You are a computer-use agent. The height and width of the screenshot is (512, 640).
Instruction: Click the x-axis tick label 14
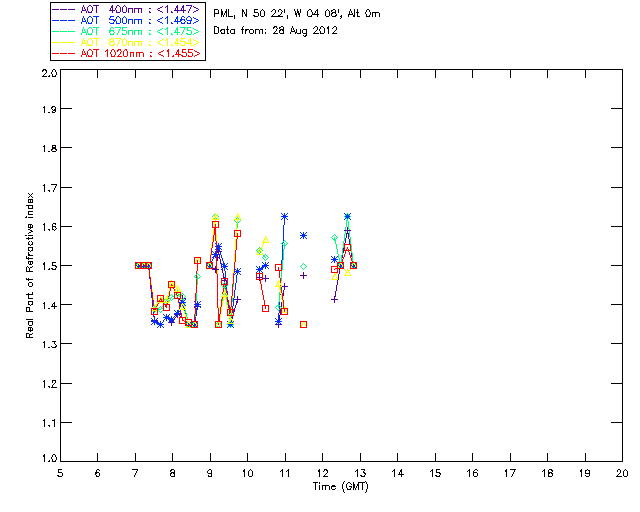pyautogui.click(x=398, y=473)
